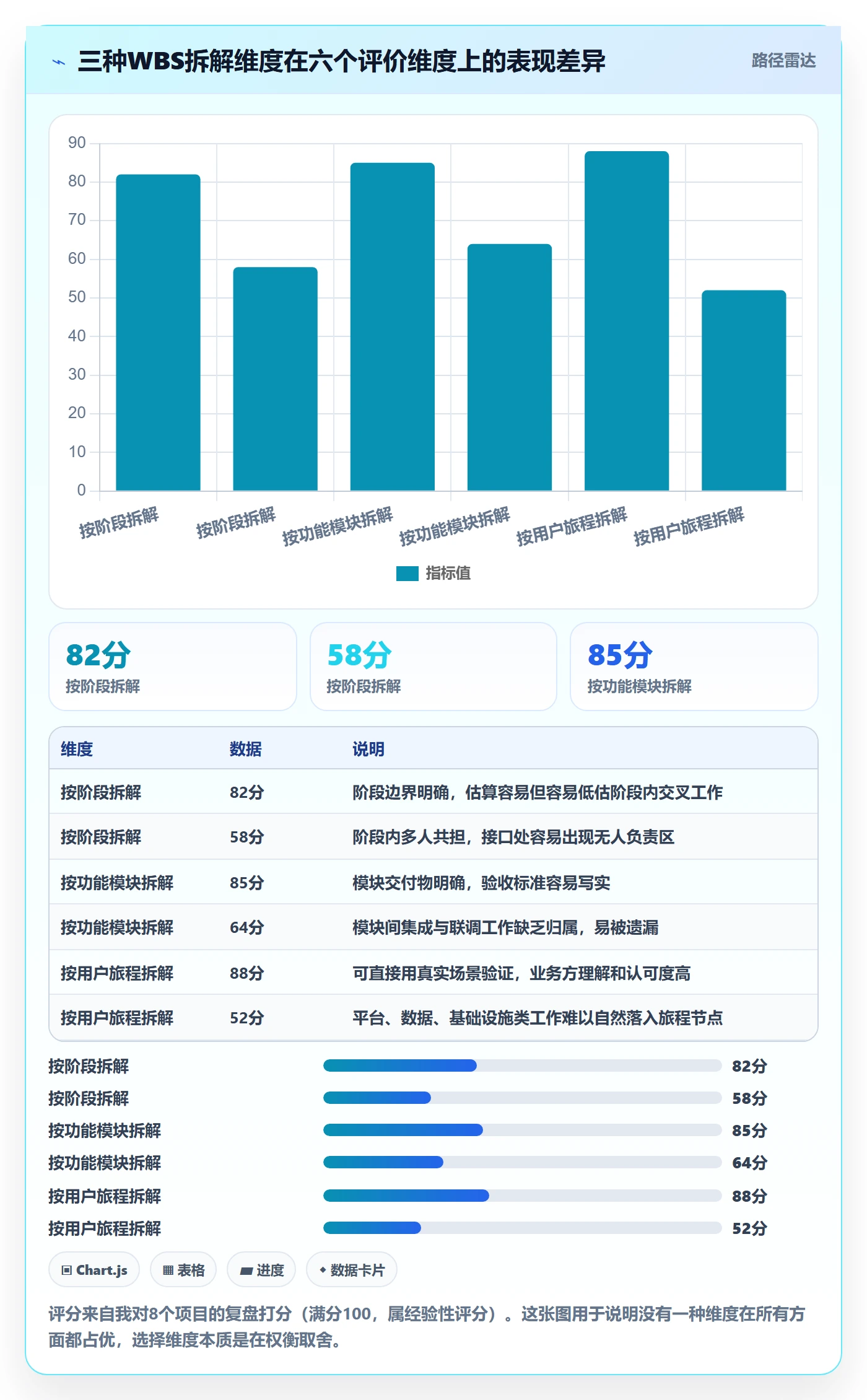Open the 85分 按功能模块拆解 data card
The image size is (867, 1400).
pos(694,667)
